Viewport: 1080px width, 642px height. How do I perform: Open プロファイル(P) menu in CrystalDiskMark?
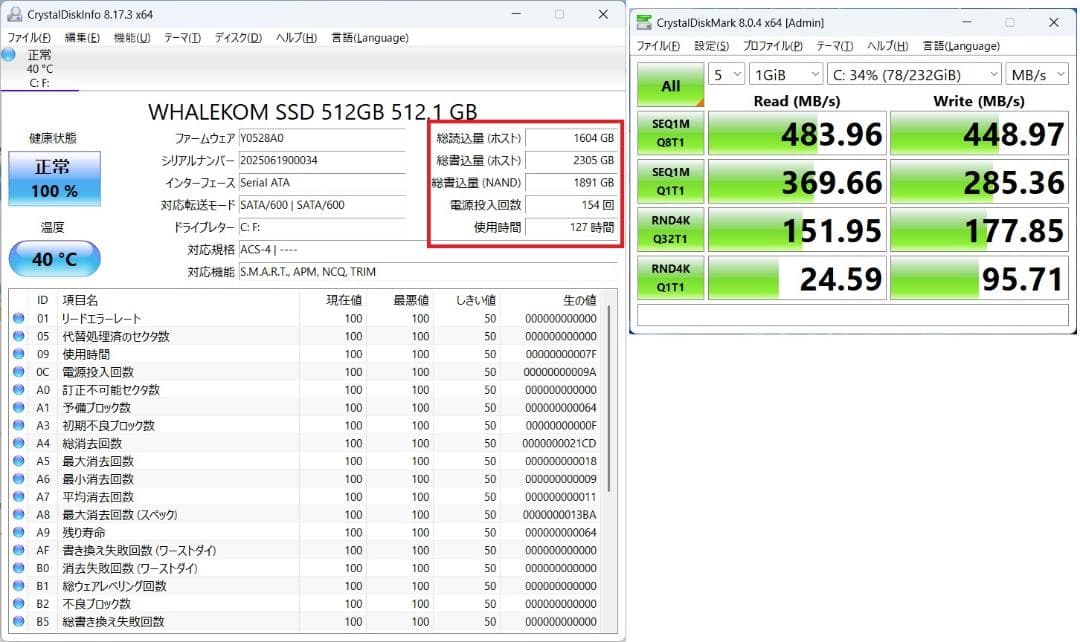point(773,46)
